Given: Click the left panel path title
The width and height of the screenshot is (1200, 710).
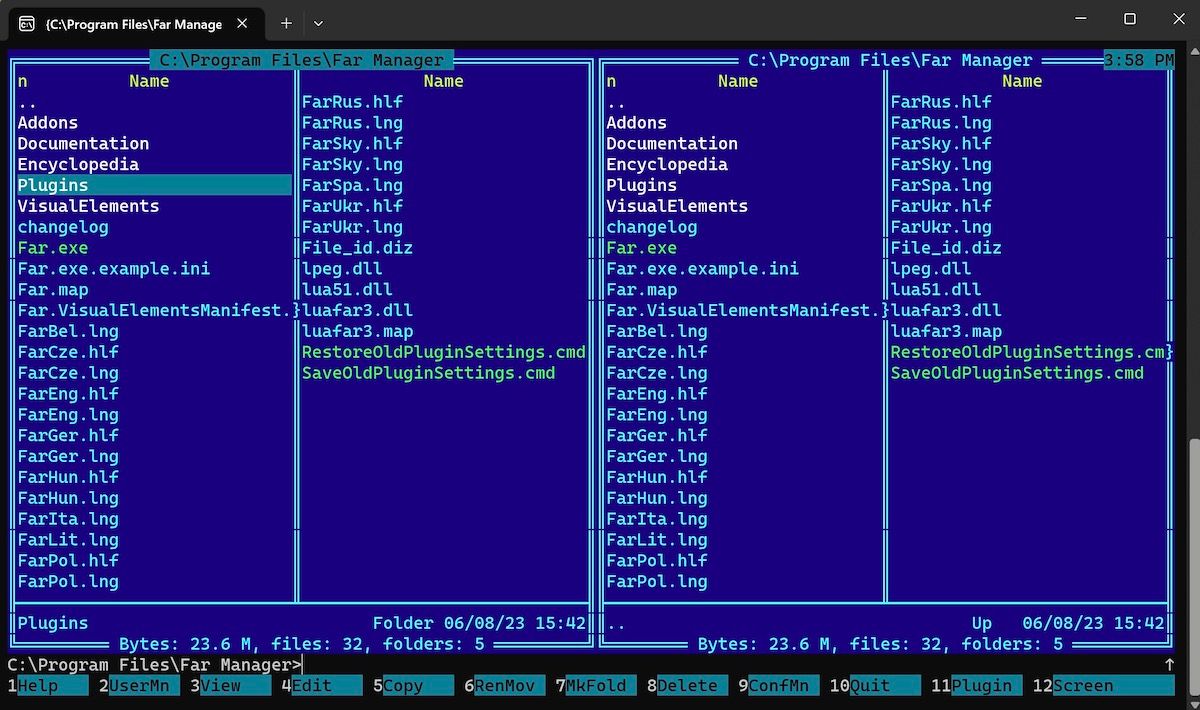Looking at the screenshot, I should (x=302, y=60).
